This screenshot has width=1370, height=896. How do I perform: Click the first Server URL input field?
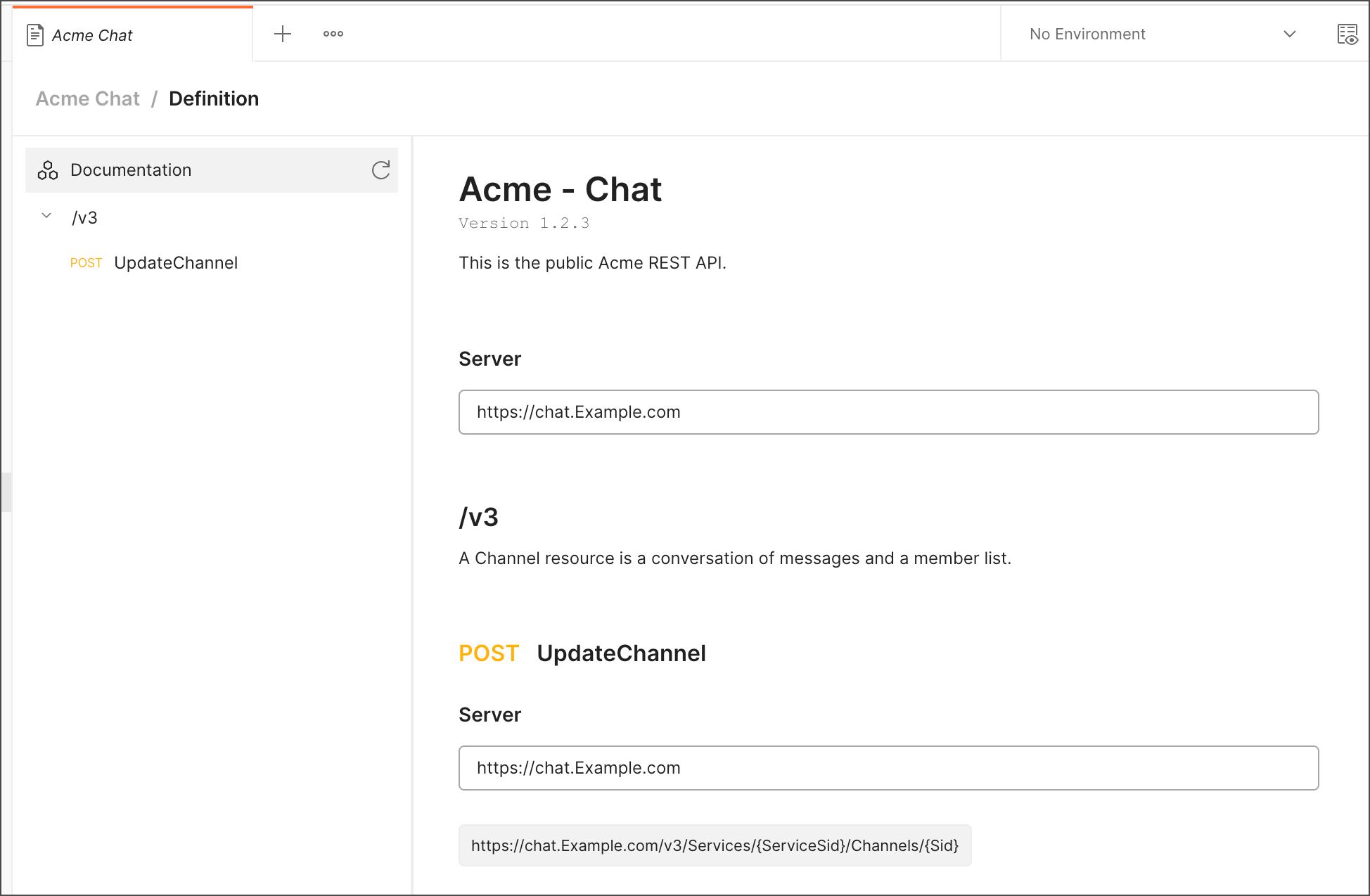tap(888, 412)
